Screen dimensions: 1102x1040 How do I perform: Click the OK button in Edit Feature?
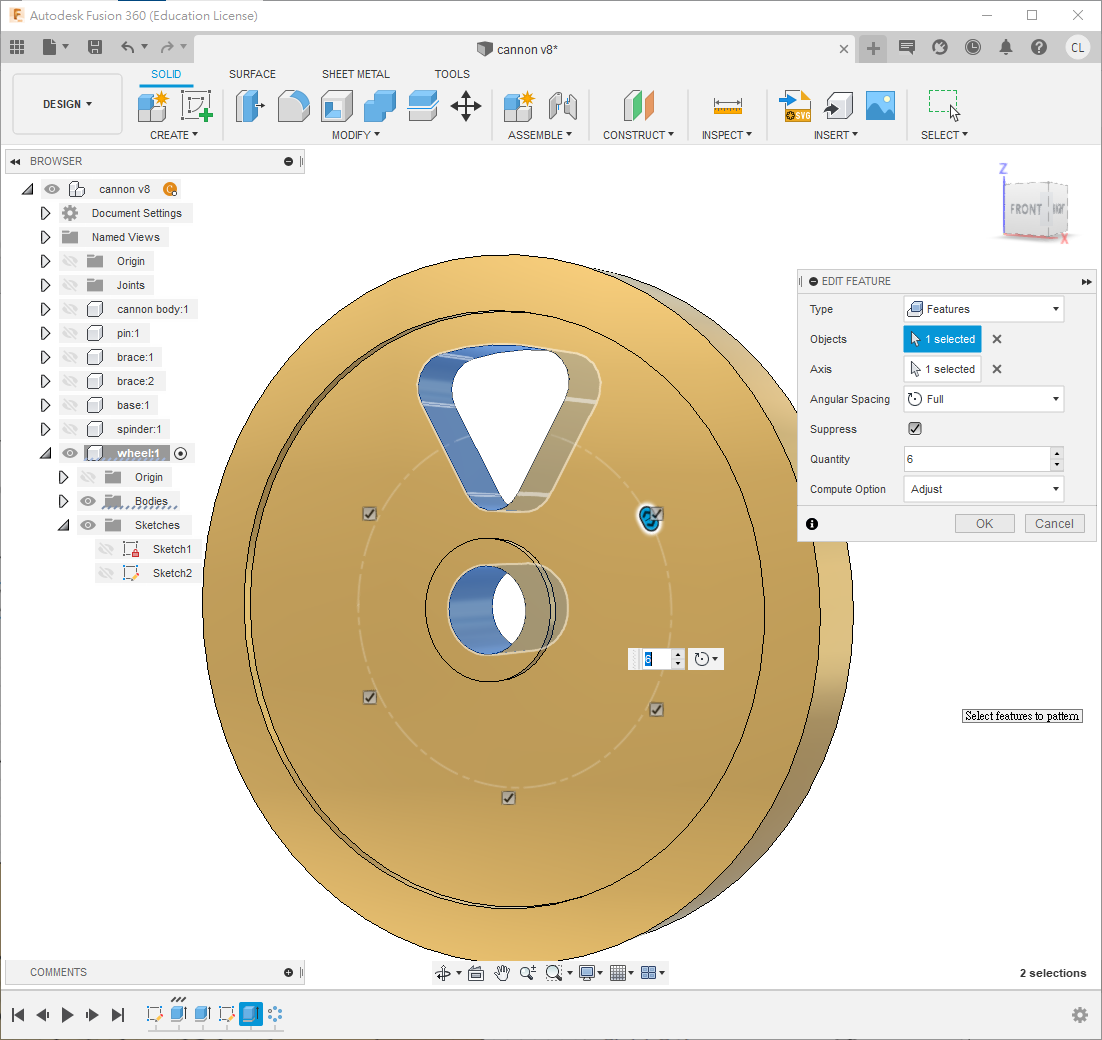click(984, 523)
